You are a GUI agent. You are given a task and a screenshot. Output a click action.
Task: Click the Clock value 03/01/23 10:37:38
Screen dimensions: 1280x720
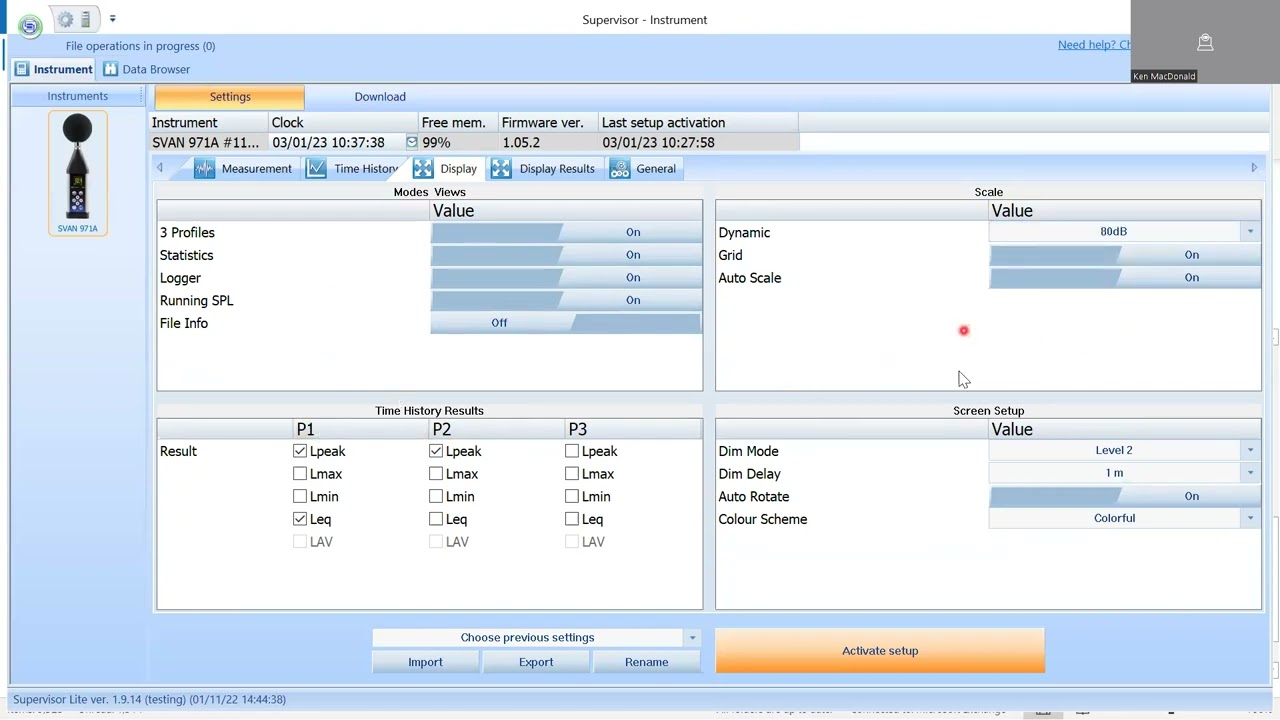329,142
